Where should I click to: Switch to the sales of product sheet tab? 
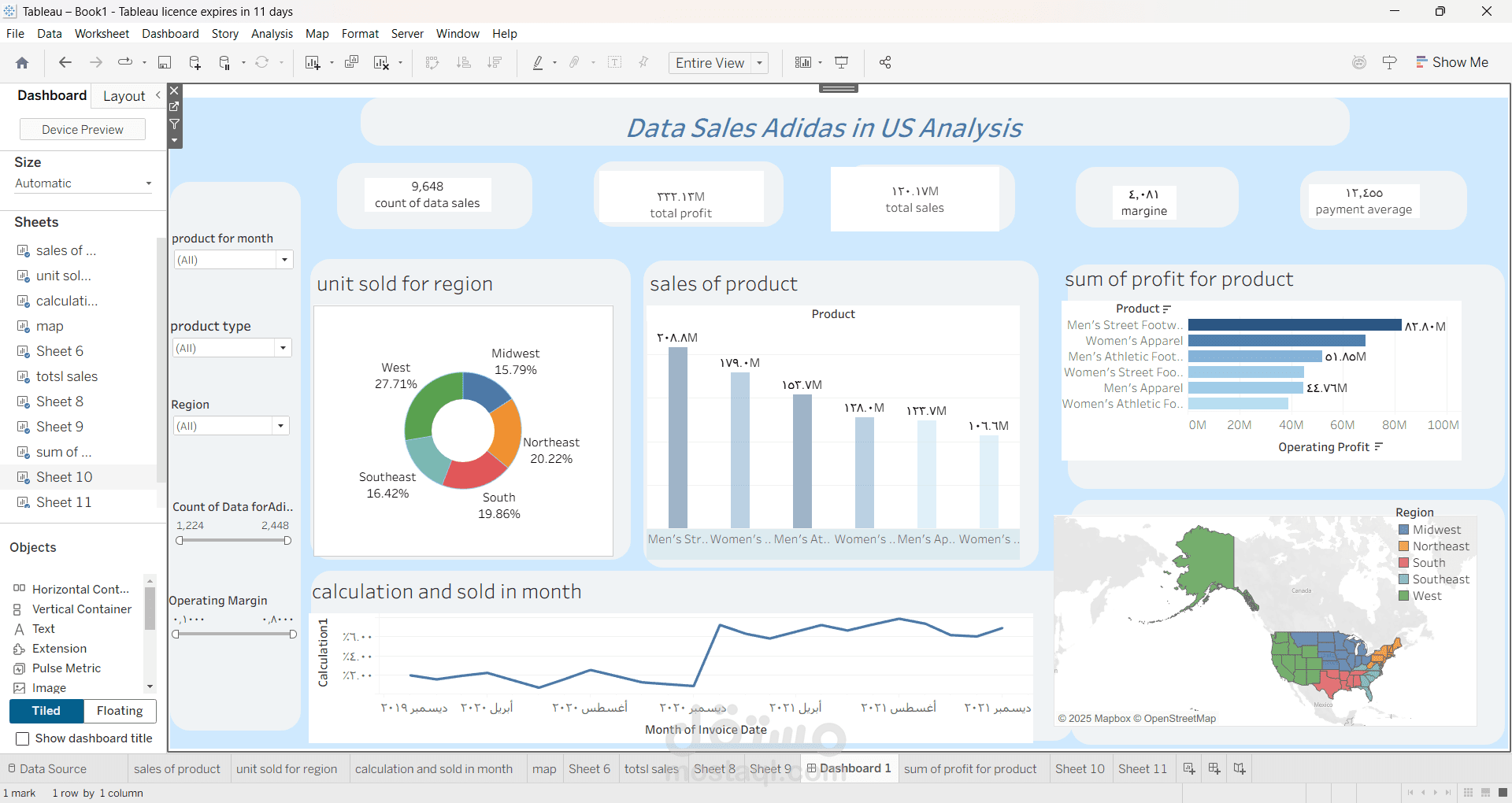pyautogui.click(x=177, y=769)
